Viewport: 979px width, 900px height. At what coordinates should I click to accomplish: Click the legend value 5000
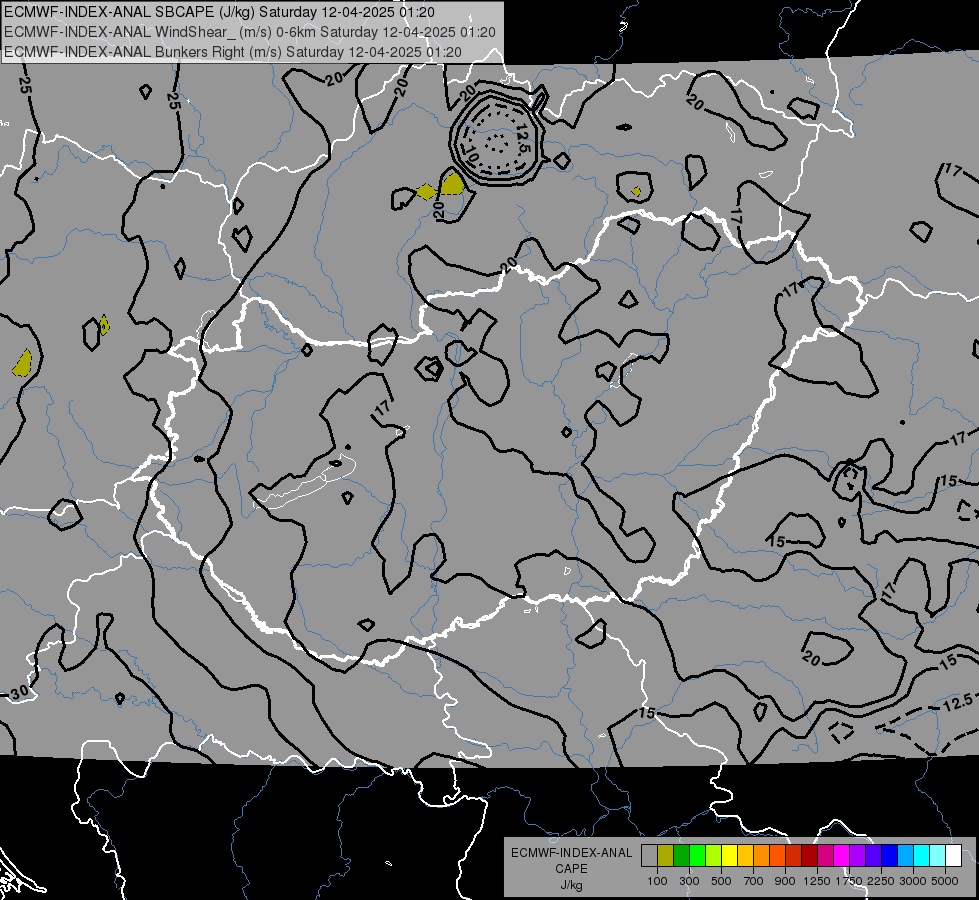(945, 881)
